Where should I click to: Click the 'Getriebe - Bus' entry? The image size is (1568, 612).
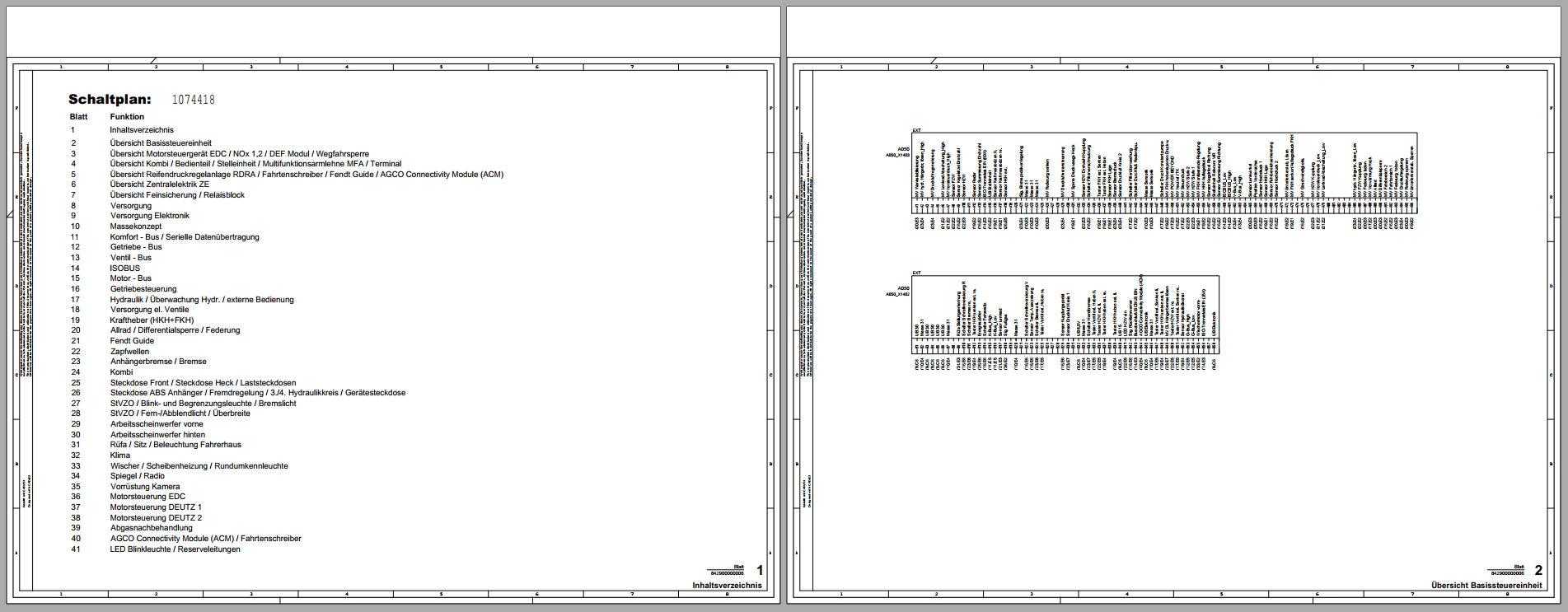136,247
